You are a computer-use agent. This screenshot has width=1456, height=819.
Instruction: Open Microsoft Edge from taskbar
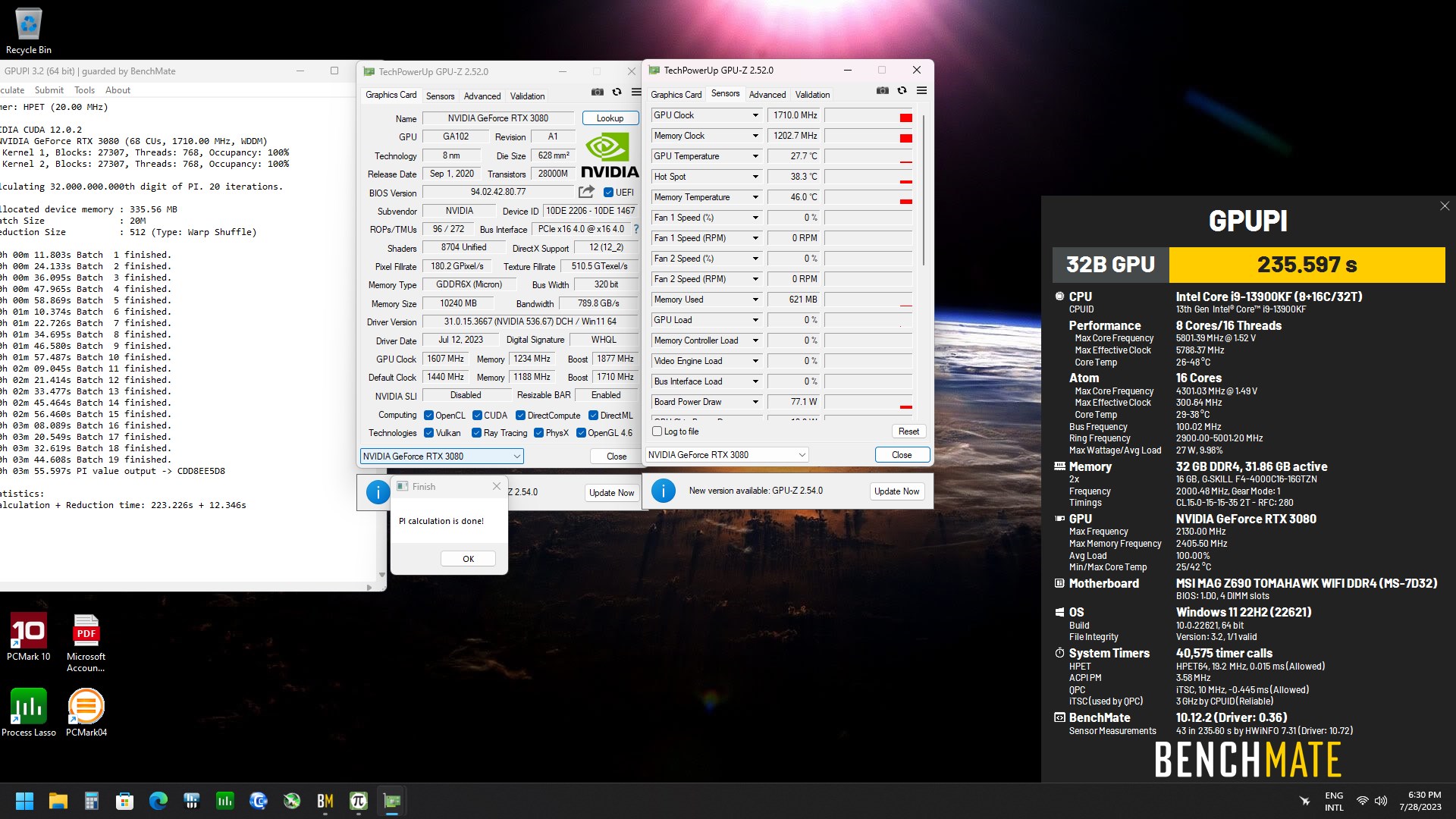coord(158,801)
